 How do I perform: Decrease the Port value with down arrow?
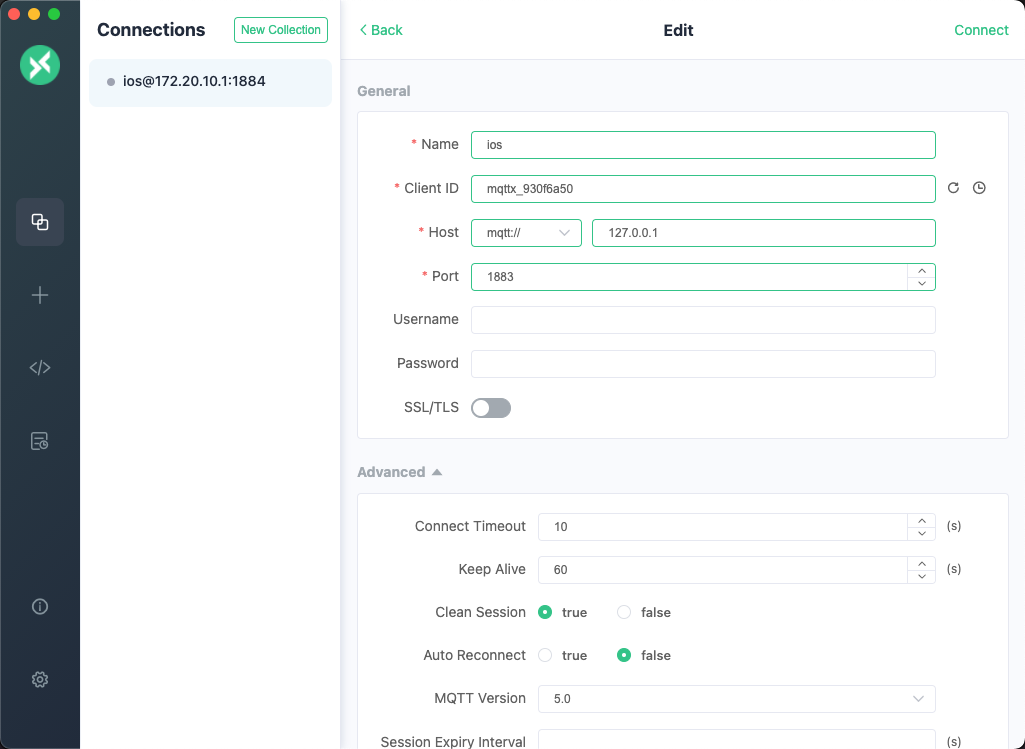click(922, 284)
